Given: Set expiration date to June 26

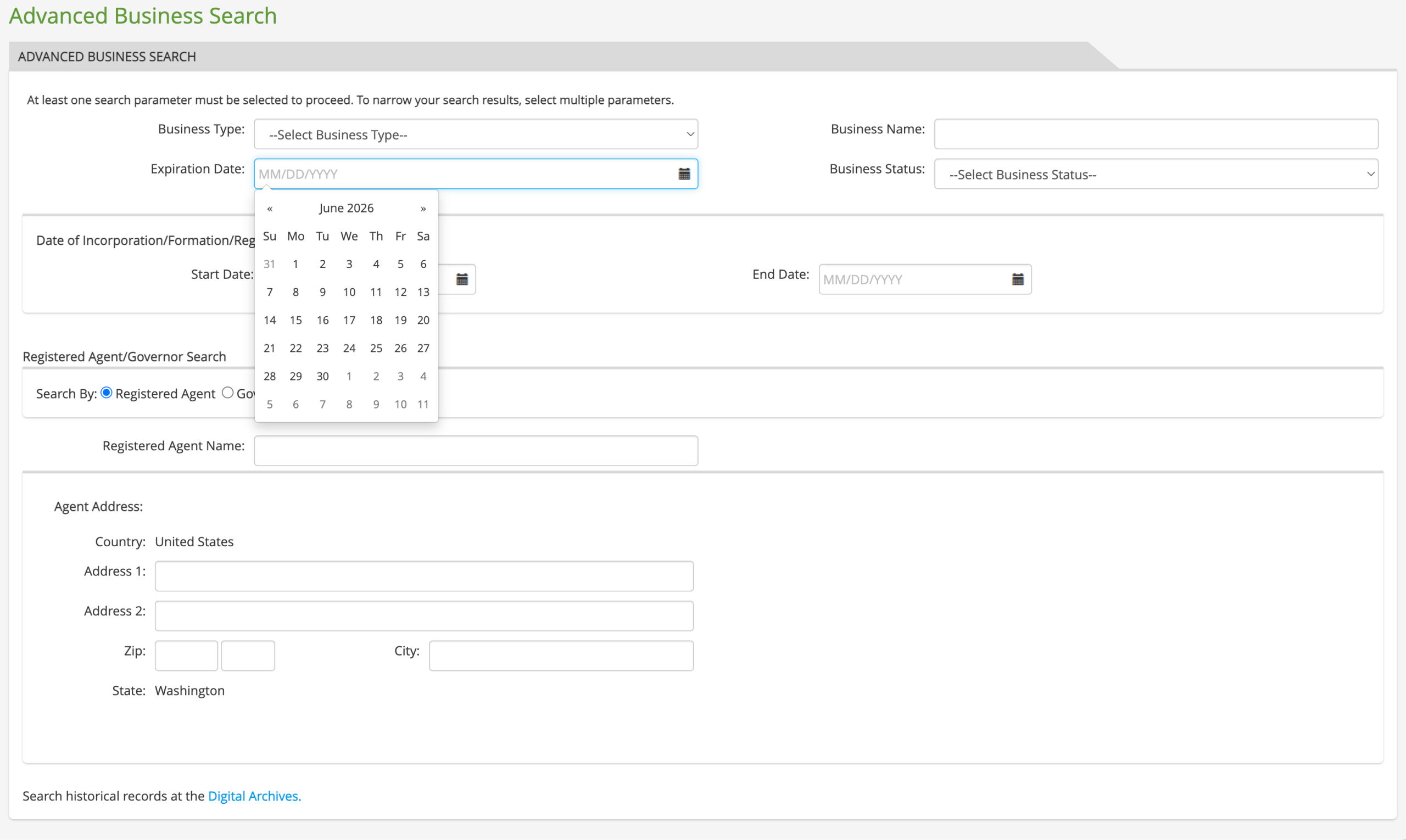Looking at the screenshot, I should tap(400, 348).
